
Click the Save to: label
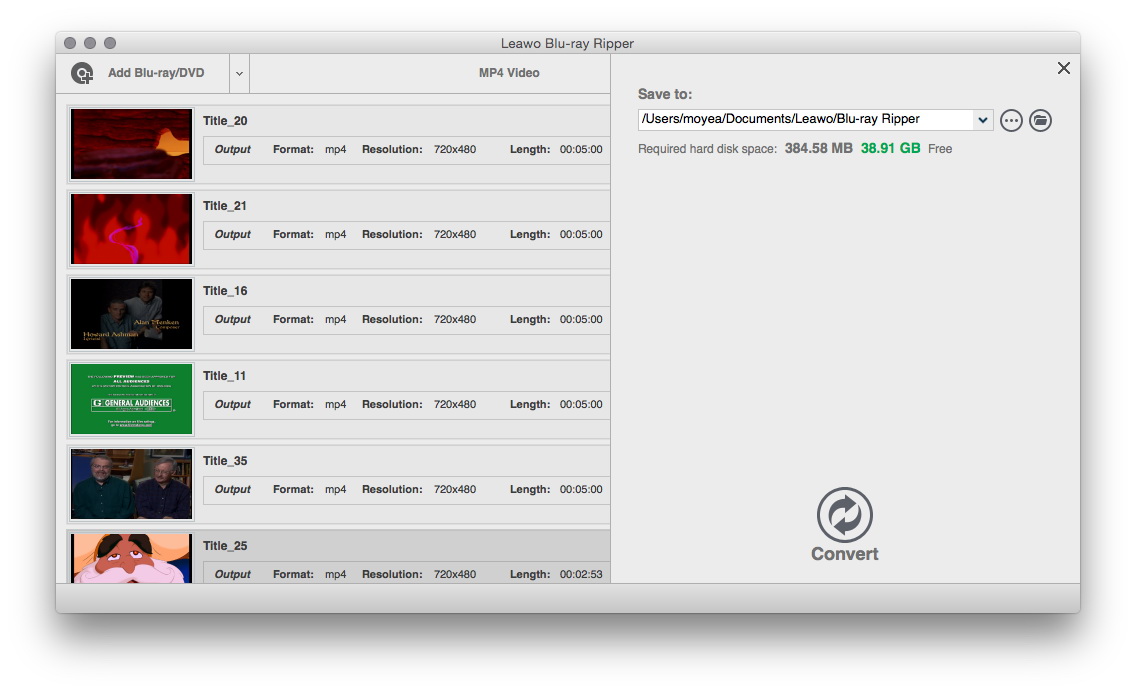(x=665, y=94)
